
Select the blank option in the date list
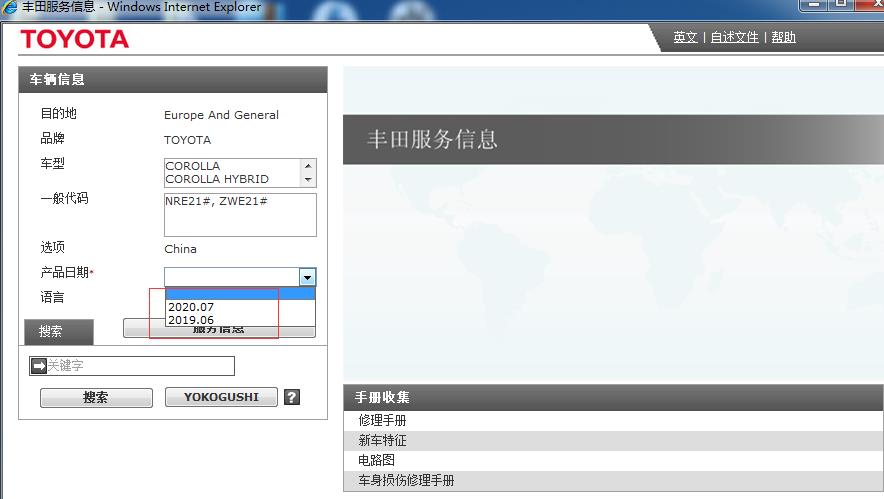pos(240,294)
